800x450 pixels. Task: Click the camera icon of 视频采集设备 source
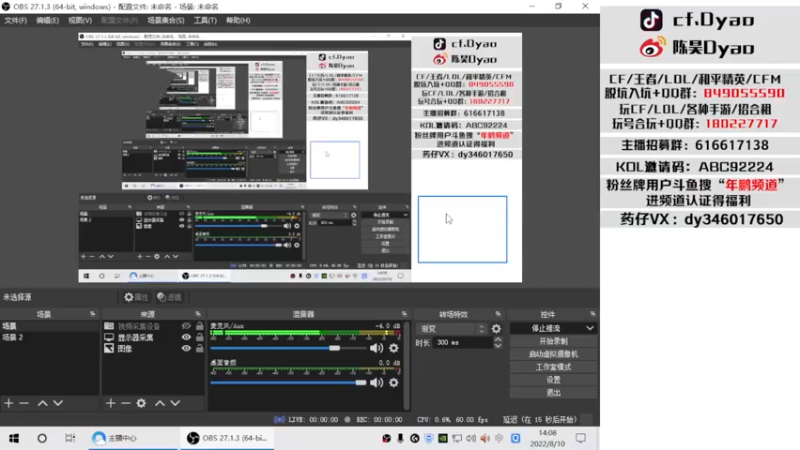pyautogui.click(x=109, y=326)
